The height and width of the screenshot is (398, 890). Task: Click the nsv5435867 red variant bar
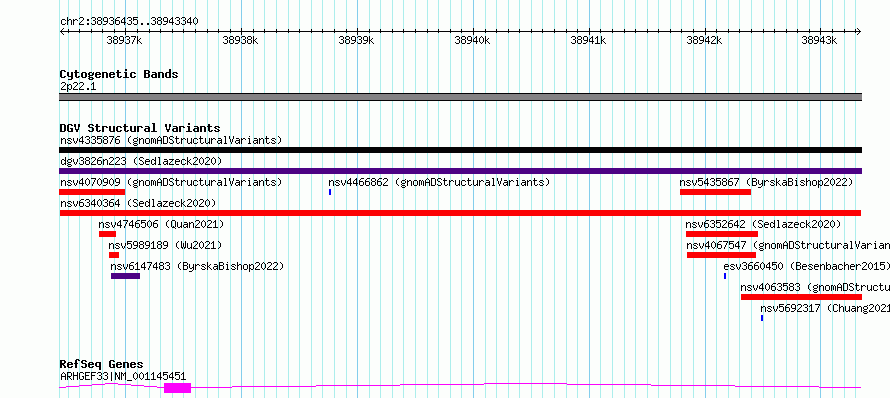[x=715, y=192]
